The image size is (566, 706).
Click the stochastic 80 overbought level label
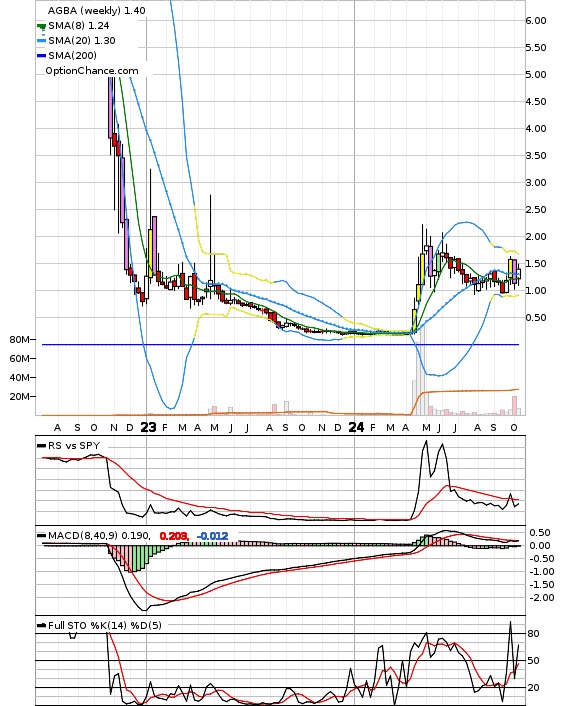(x=534, y=634)
